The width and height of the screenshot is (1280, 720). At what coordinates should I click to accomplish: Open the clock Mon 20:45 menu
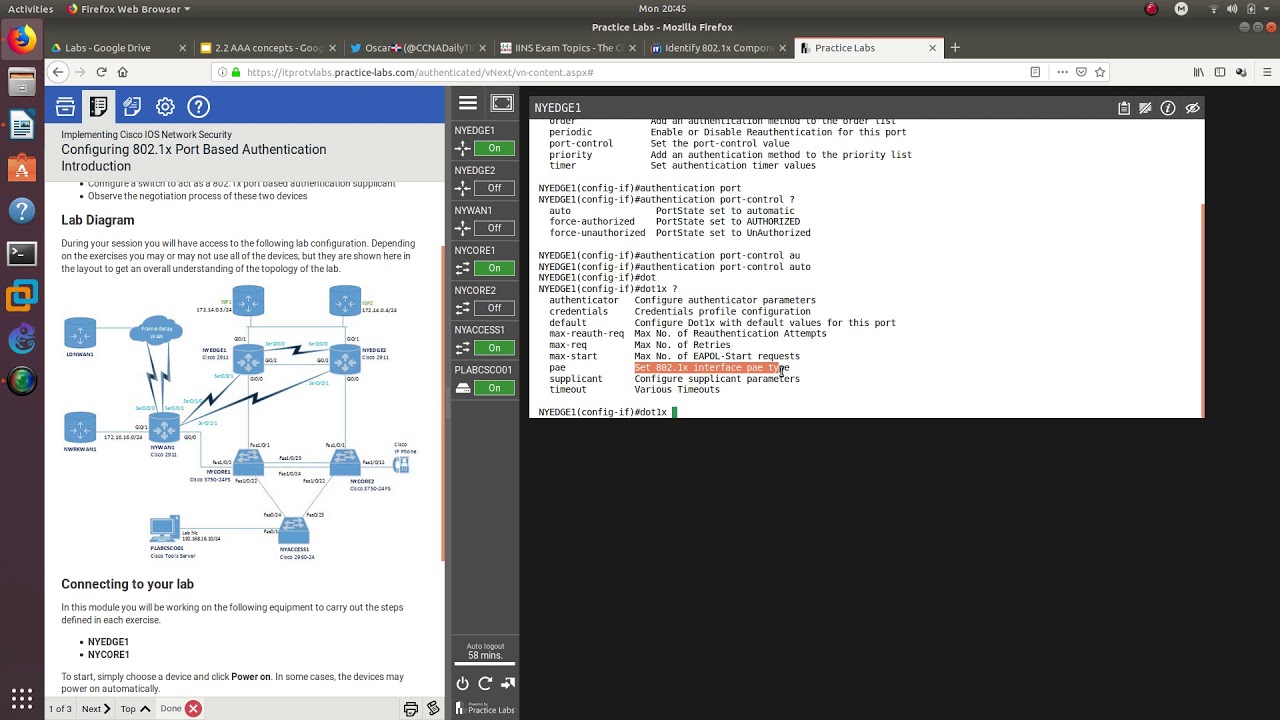[x=662, y=9]
